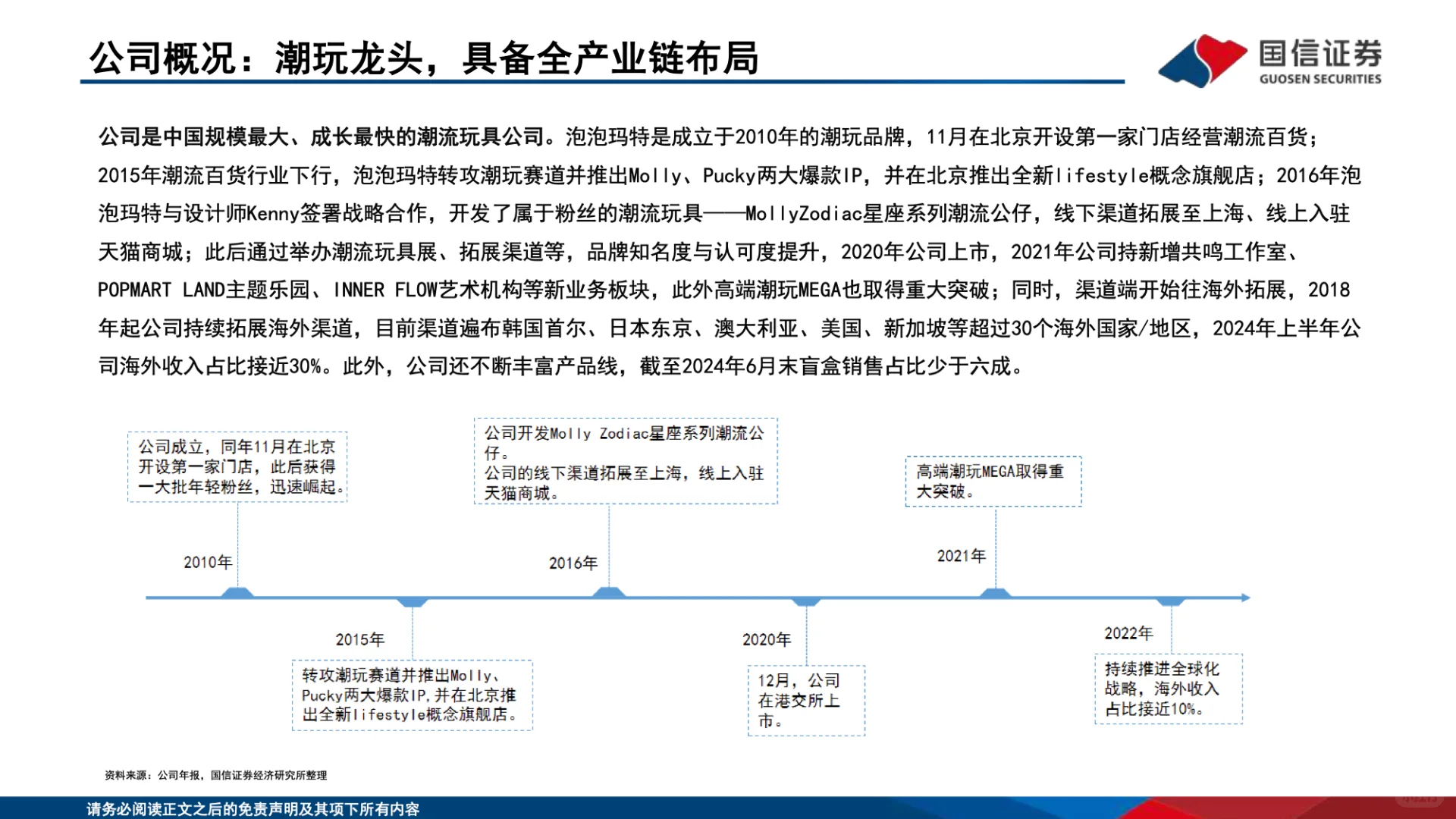
Task: Select the 高端潮玩MEGA callout box
Action: coord(993,481)
